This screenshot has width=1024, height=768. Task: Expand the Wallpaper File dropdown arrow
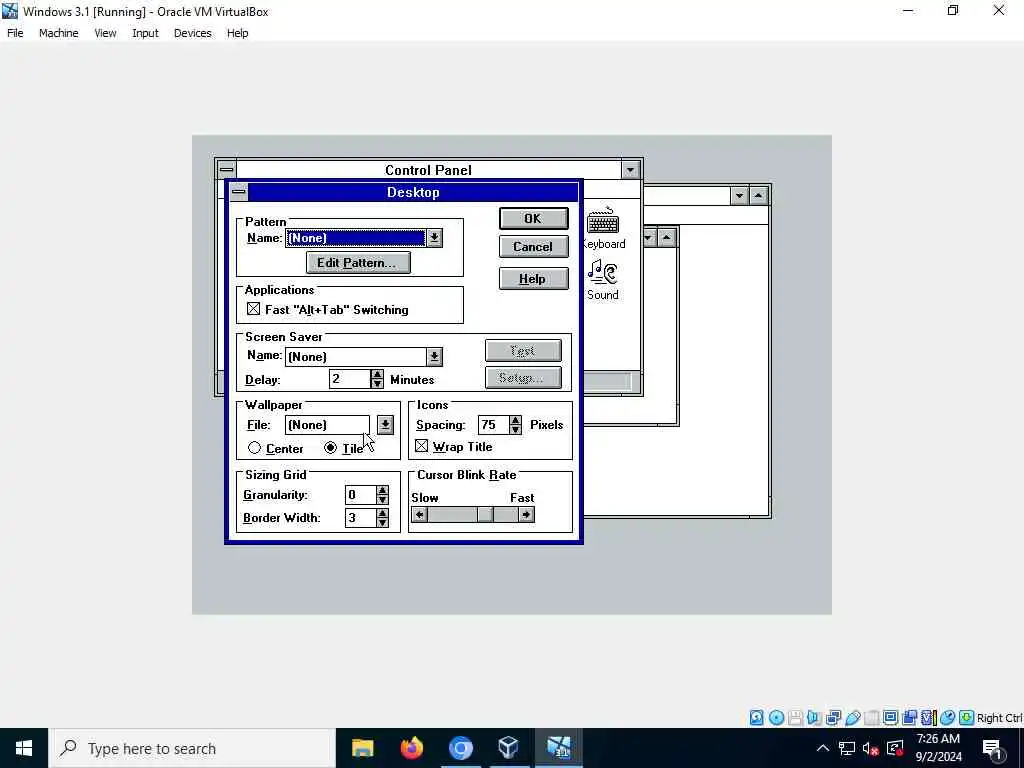(385, 424)
